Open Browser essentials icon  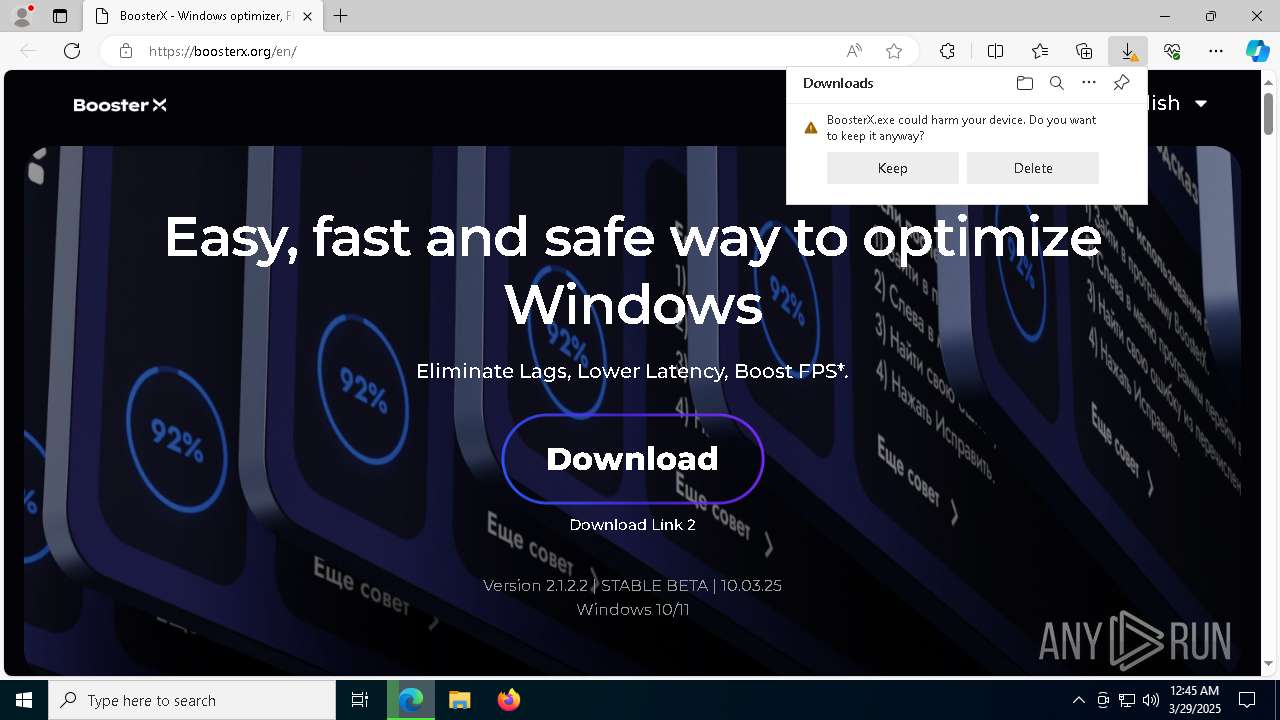click(x=1172, y=51)
